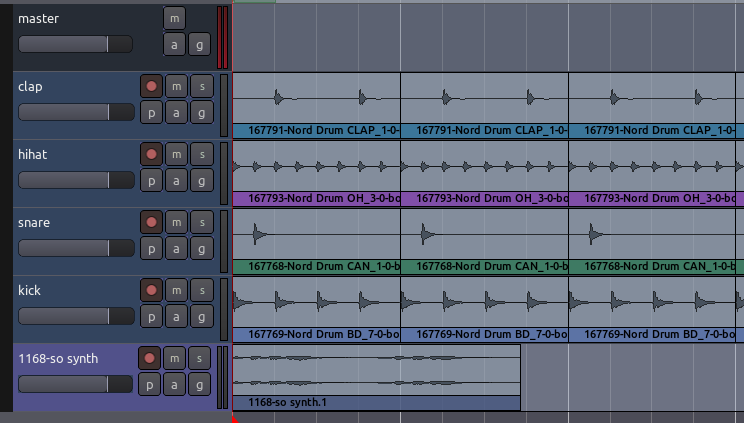Viewport: 744px width, 423px height.
Task: Select the 1168-so synth.1 audio region
Action: click(x=377, y=377)
